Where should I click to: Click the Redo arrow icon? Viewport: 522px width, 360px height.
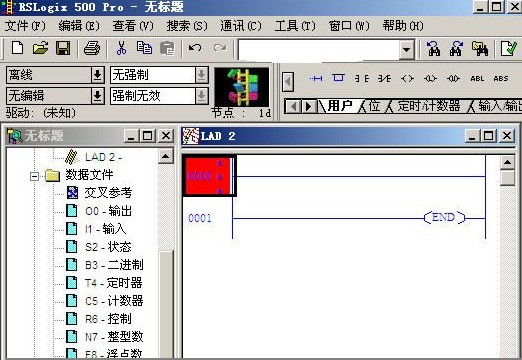pyautogui.click(x=220, y=48)
